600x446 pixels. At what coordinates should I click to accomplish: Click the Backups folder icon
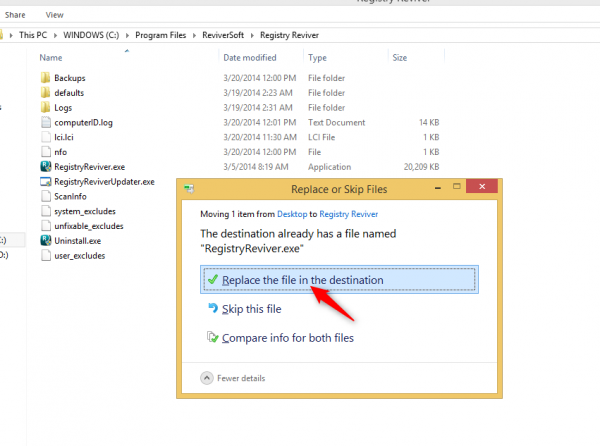45,78
